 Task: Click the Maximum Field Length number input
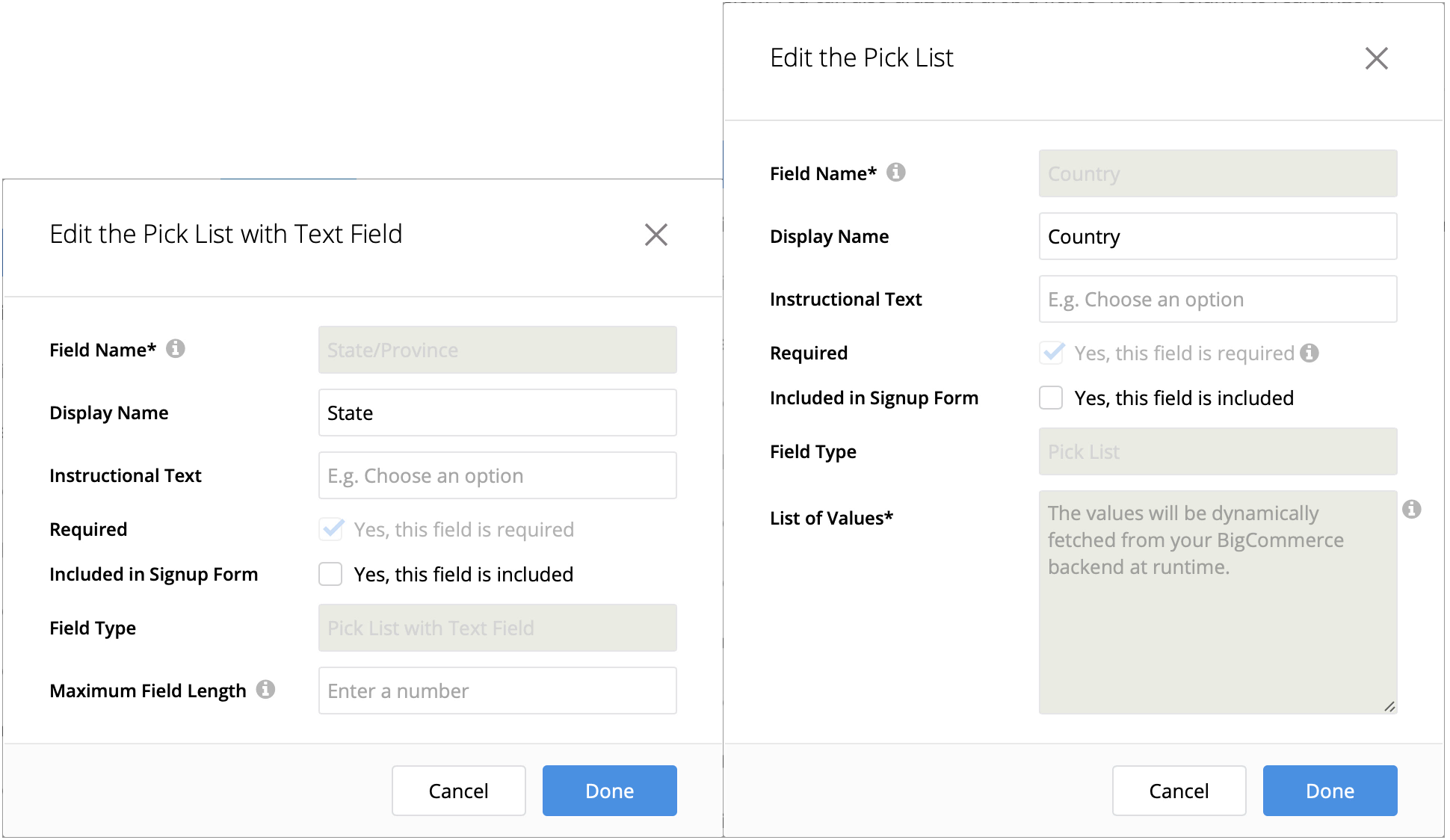(497, 691)
